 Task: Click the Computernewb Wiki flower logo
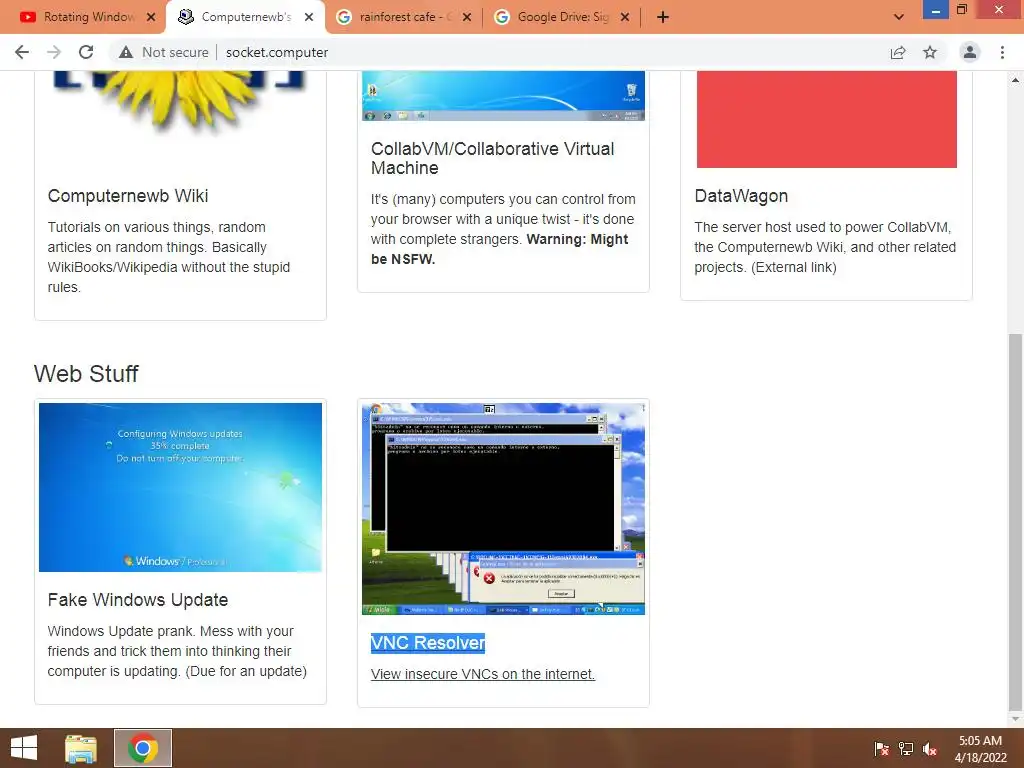tap(180, 101)
